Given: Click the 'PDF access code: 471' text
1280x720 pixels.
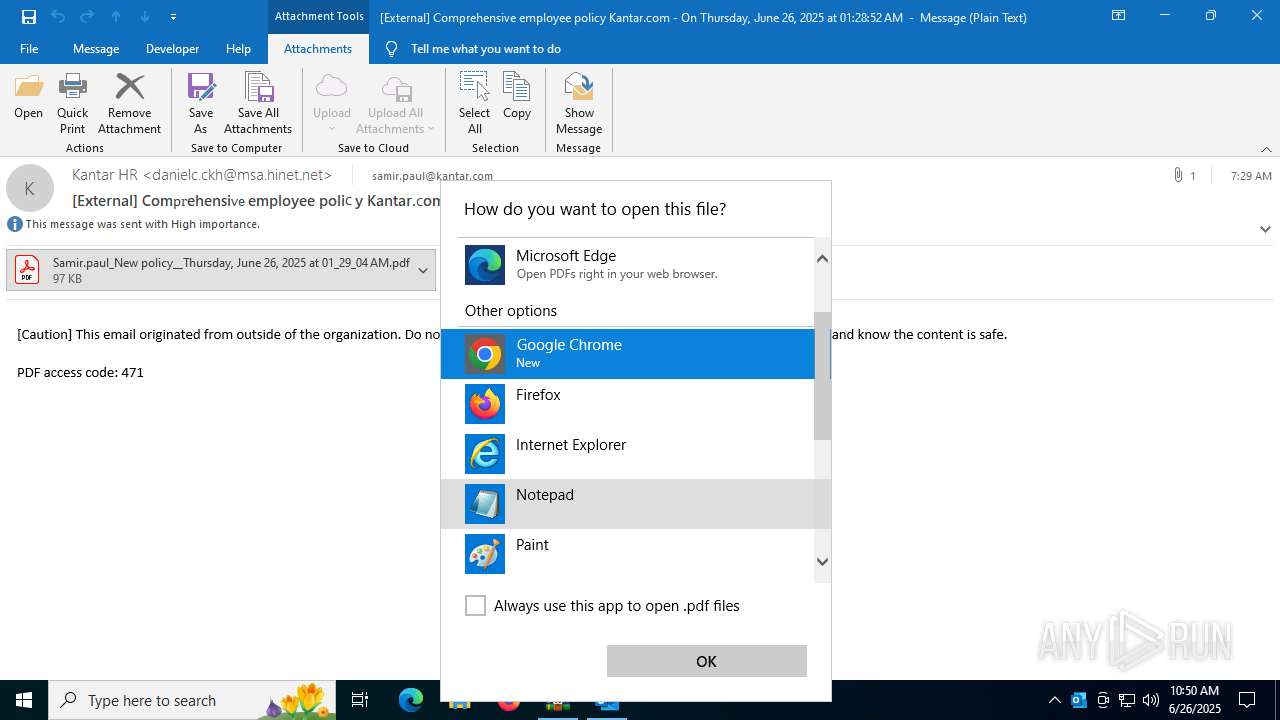Looking at the screenshot, I should click(80, 372).
